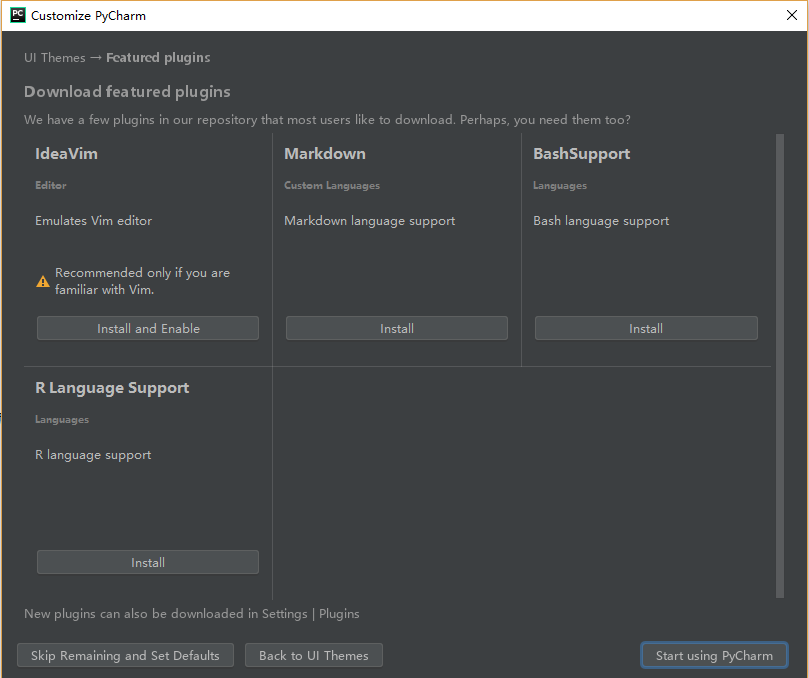
Task: Click the 'We have a few plugins' intro sentence
Action: pyautogui.click(x=327, y=120)
